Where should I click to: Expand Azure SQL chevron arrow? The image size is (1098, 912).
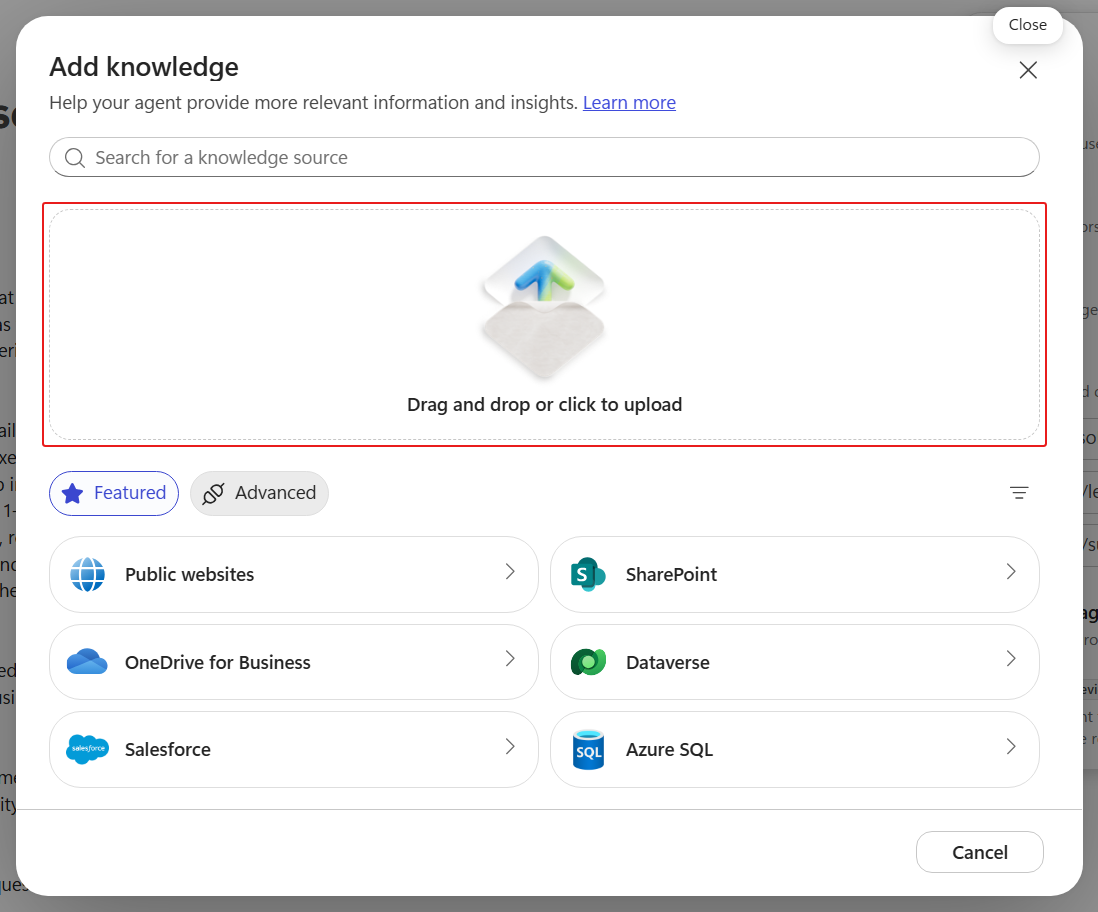point(1011,747)
